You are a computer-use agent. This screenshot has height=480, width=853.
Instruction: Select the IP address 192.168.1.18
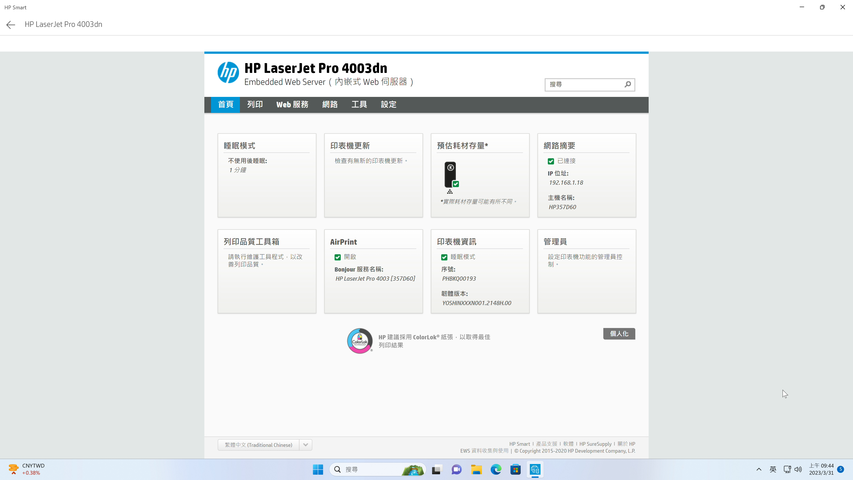pos(566,183)
